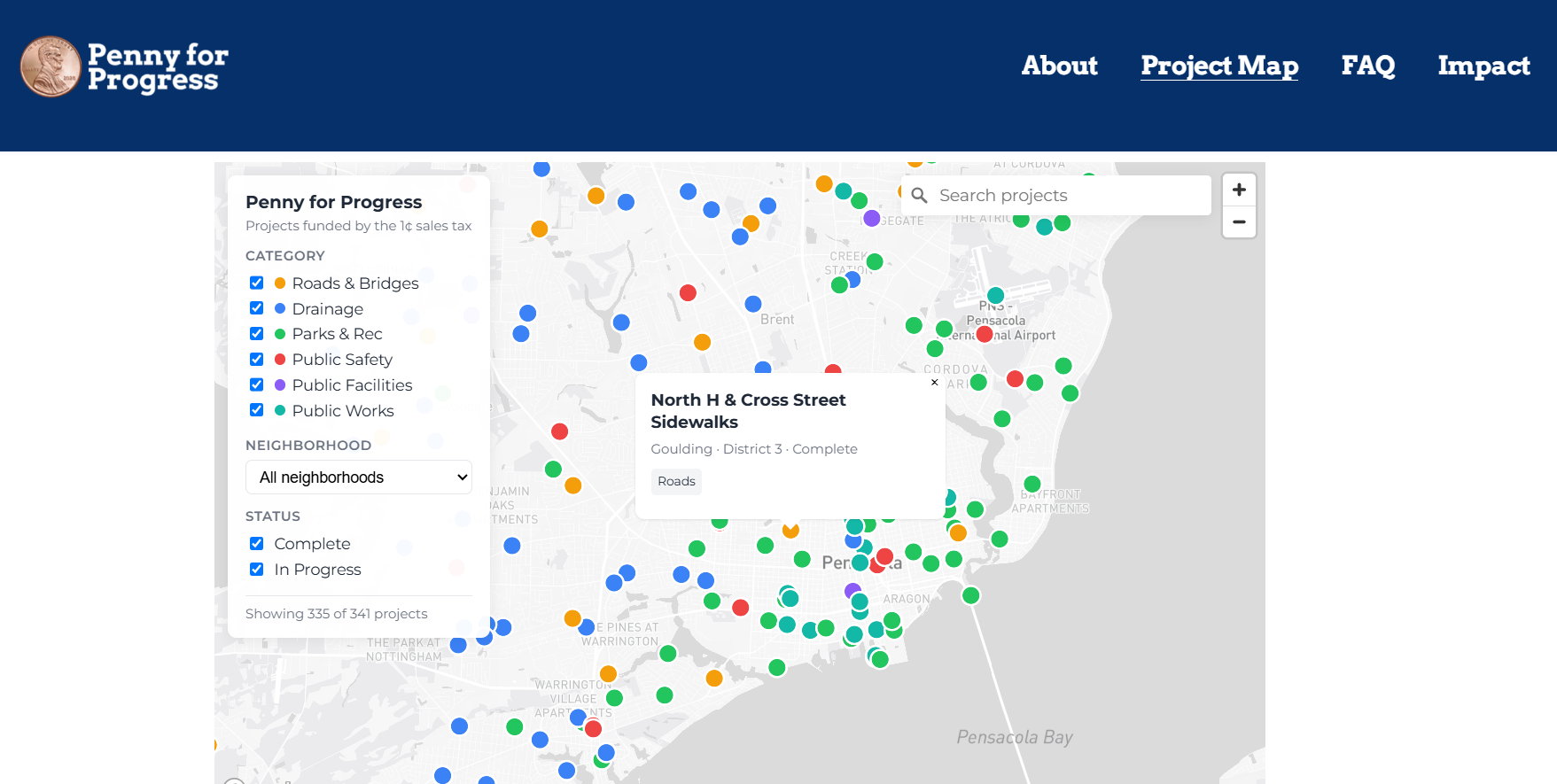
Task: Close the North H & Cross Street popup
Action: (934, 383)
